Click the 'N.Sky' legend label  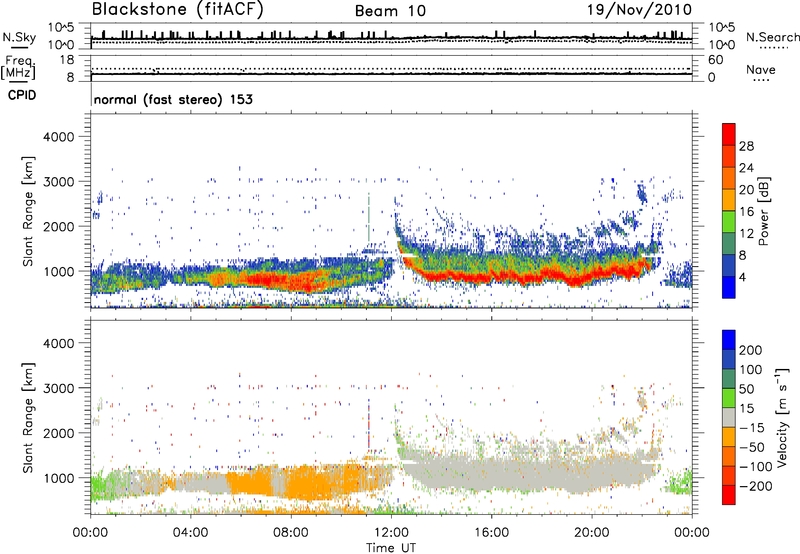coord(19,37)
